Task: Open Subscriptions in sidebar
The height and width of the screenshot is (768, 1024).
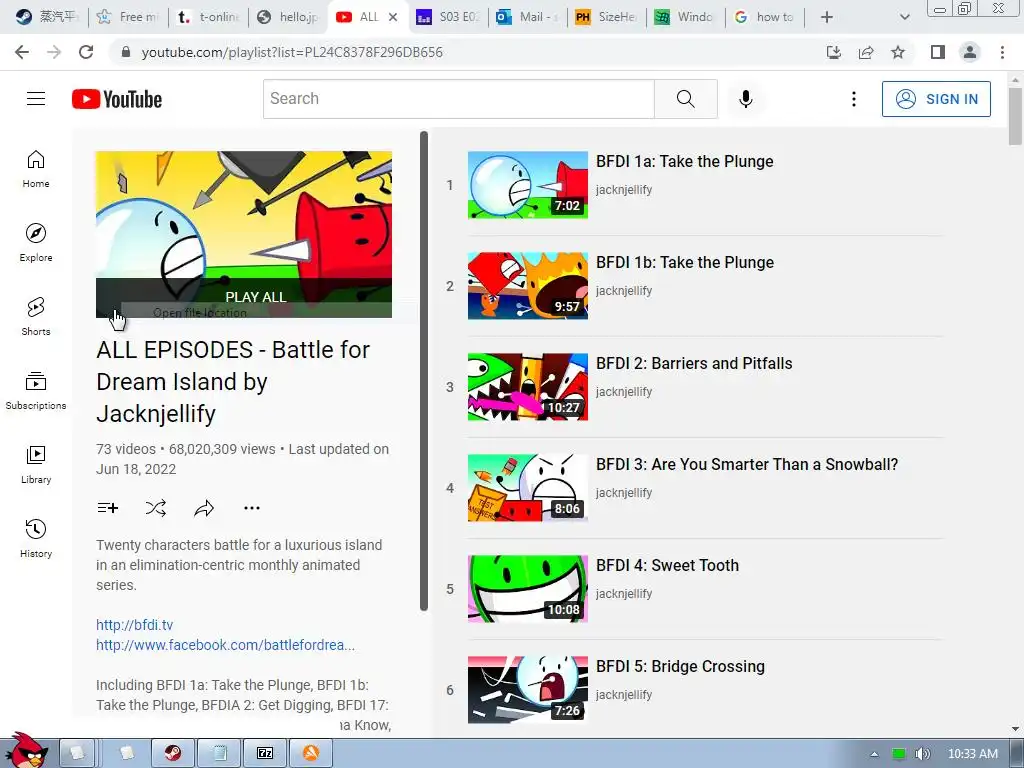Action: [36, 391]
